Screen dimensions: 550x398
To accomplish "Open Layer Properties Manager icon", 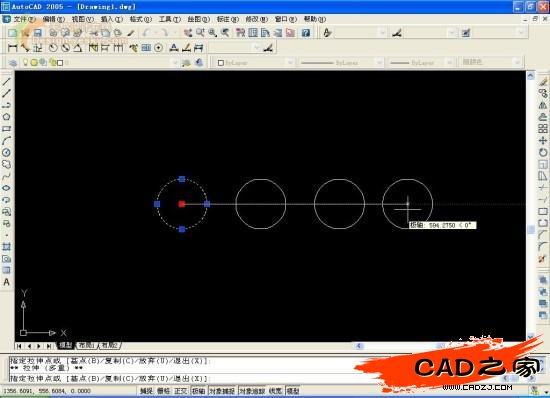I will pos(13,63).
